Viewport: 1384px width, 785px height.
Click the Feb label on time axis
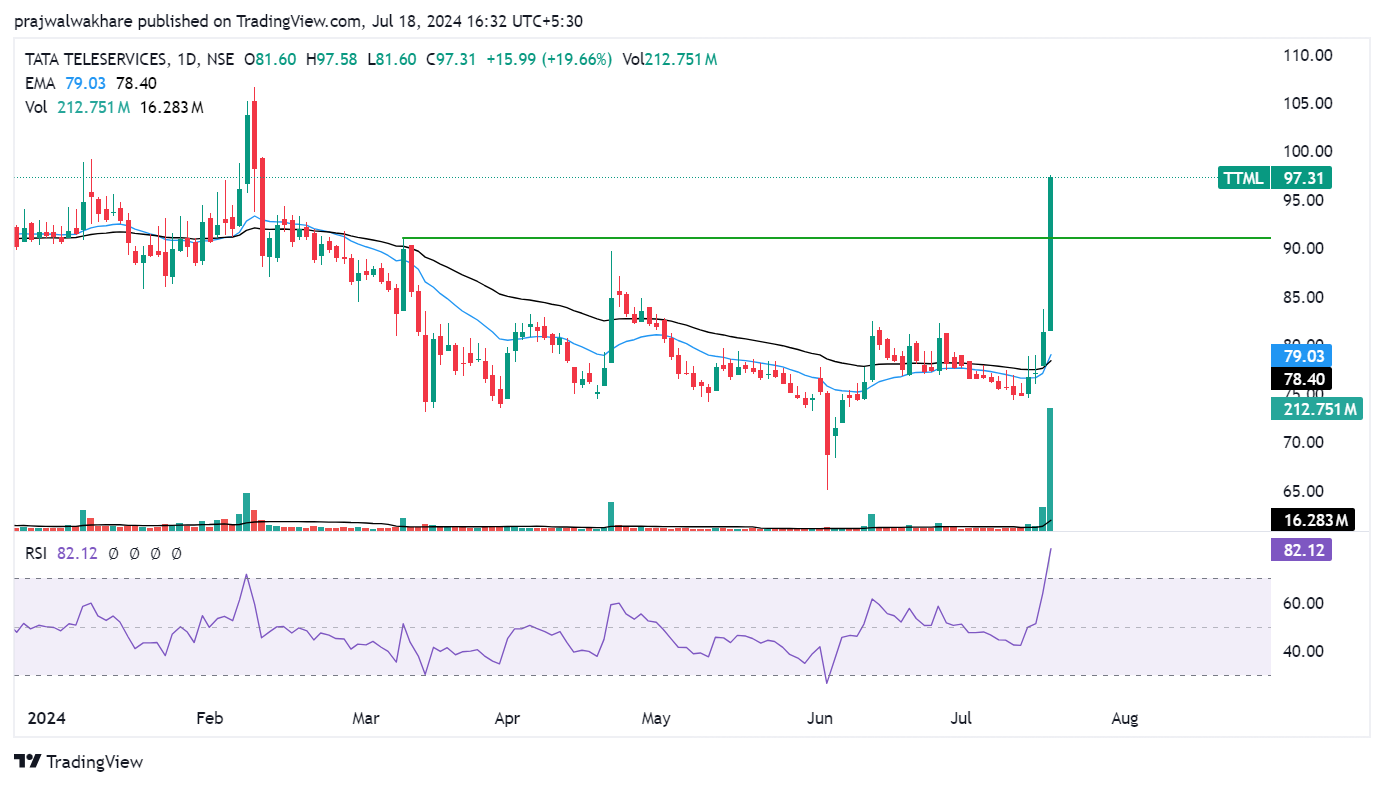point(209,718)
